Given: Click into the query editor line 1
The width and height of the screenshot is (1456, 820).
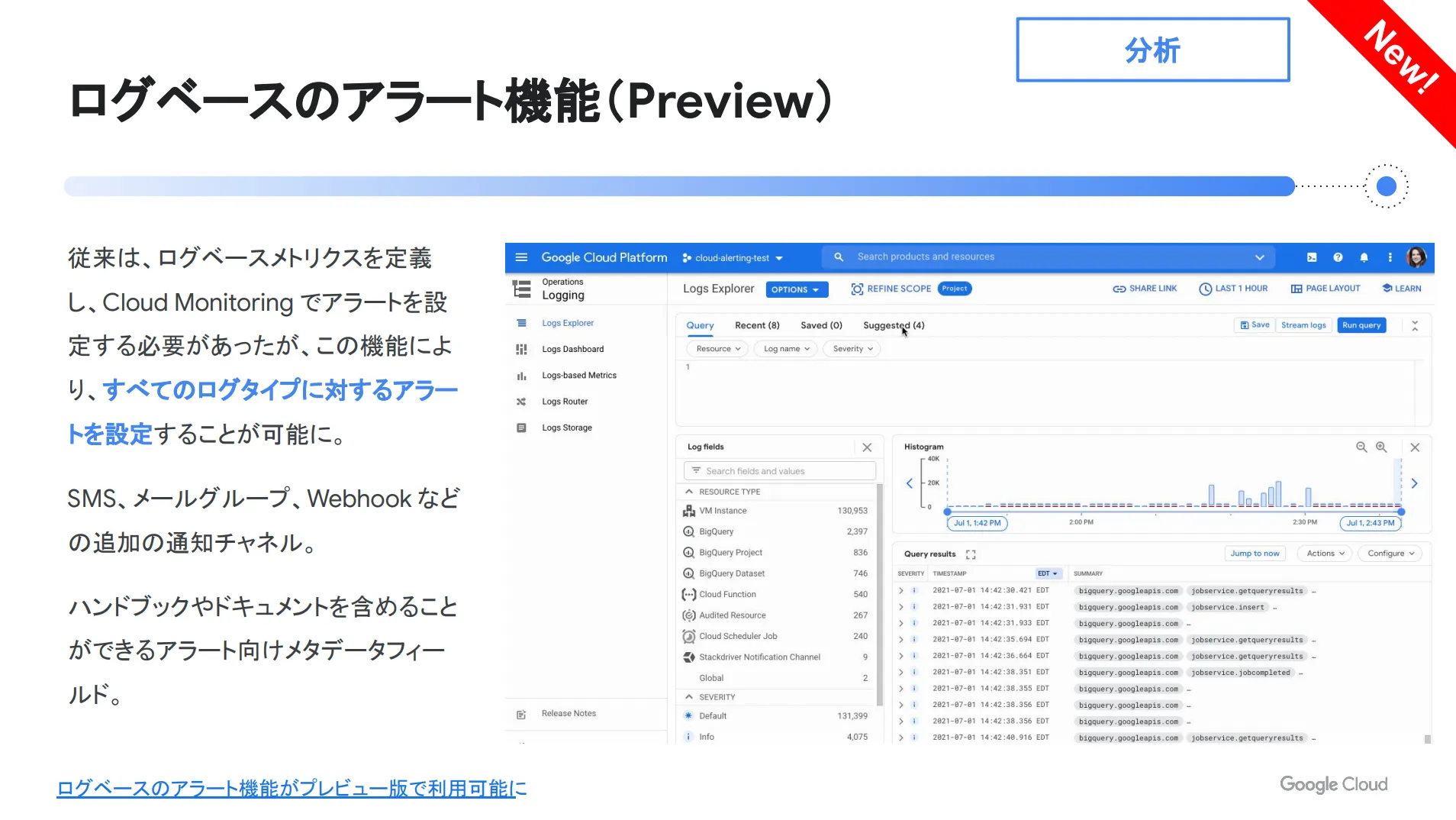Looking at the screenshot, I should (x=1049, y=367).
